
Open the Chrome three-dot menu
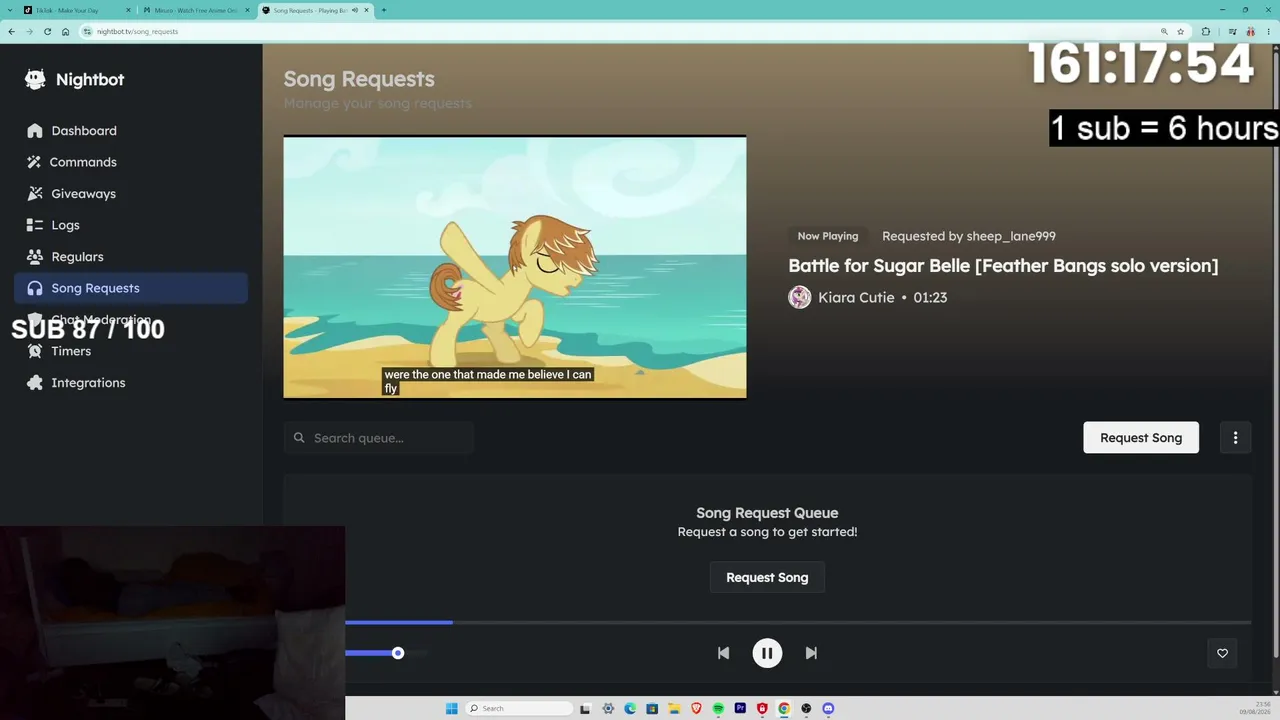pos(1268,31)
